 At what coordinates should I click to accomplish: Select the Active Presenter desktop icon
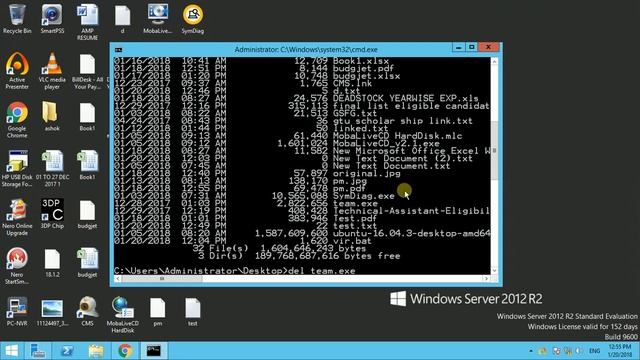pyautogui.click(x=17, y=71)
